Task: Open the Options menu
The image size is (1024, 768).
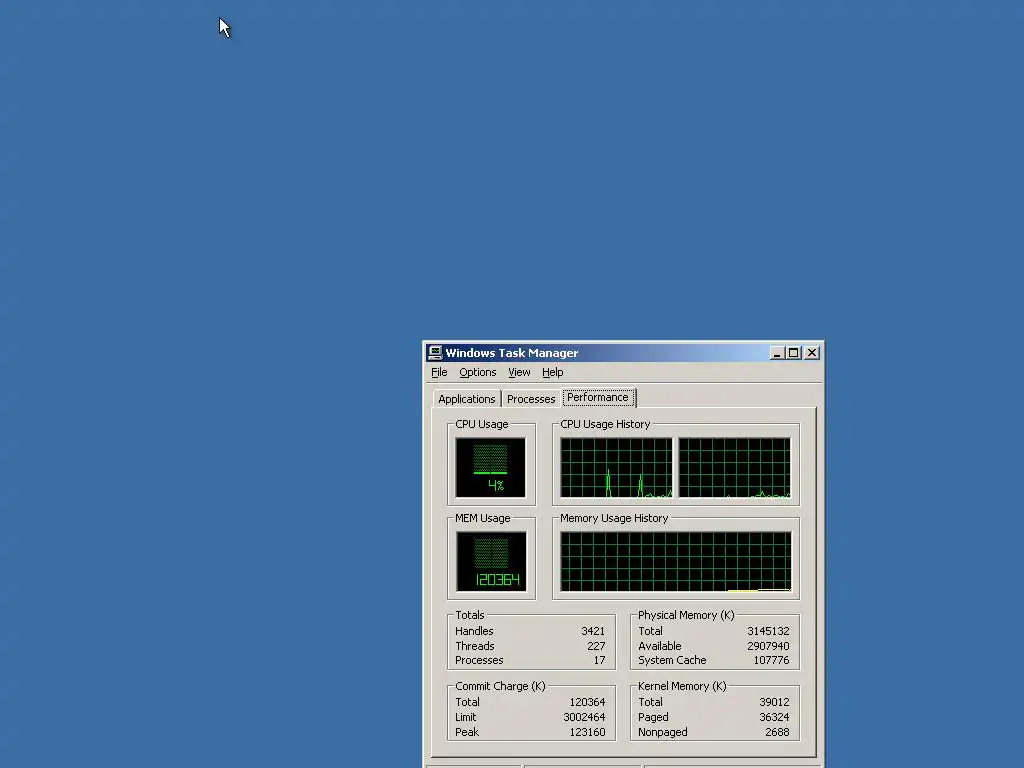Action: click(x=477, y=372)
